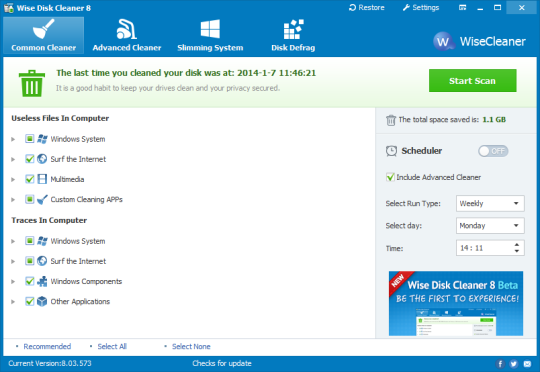
Task: Open the Select Run Type dropdown
Action: (x=490, y=203)
